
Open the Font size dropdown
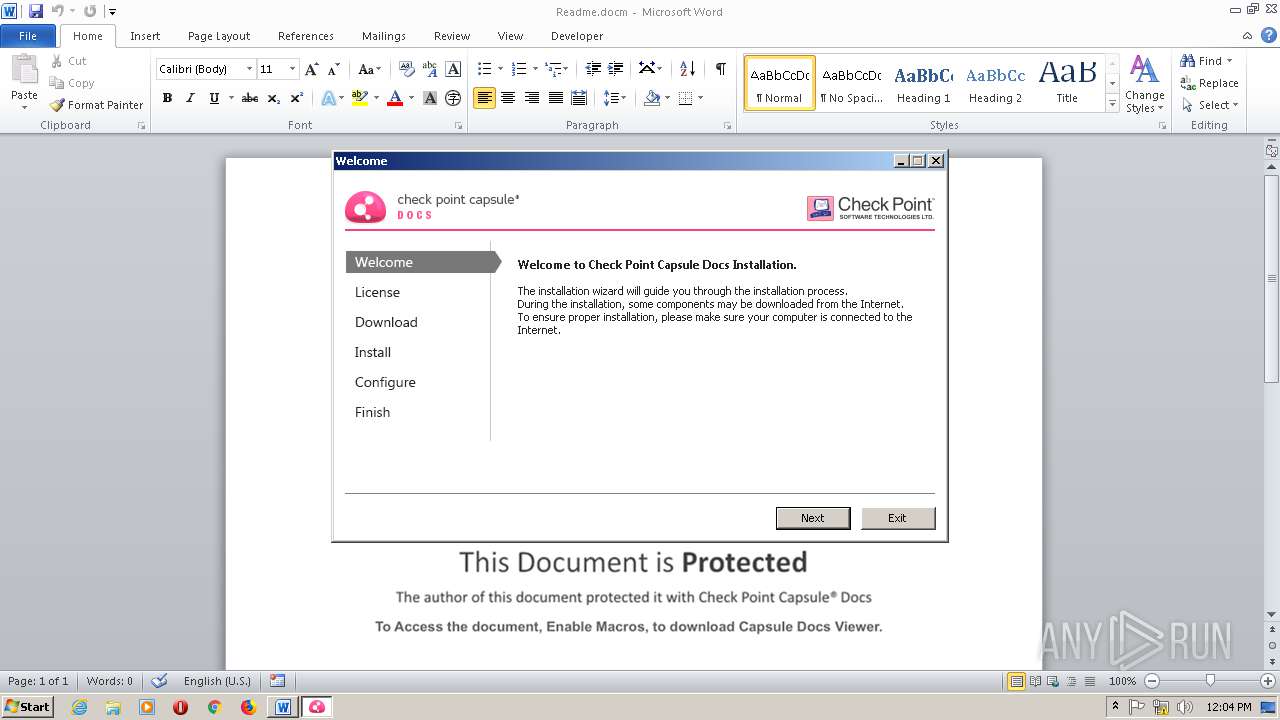click(292, 69)
